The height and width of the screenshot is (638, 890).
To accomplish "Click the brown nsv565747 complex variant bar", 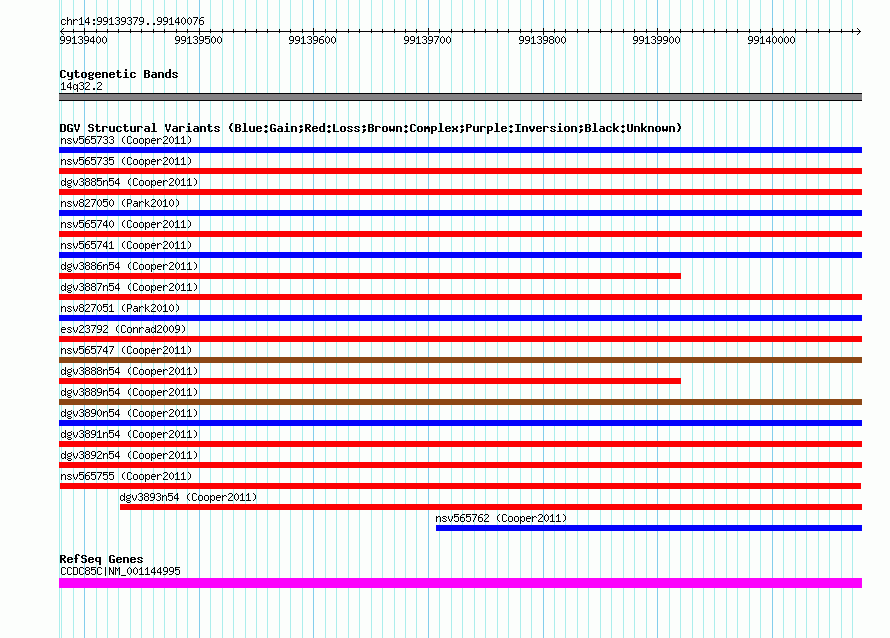I will (460, 360).
